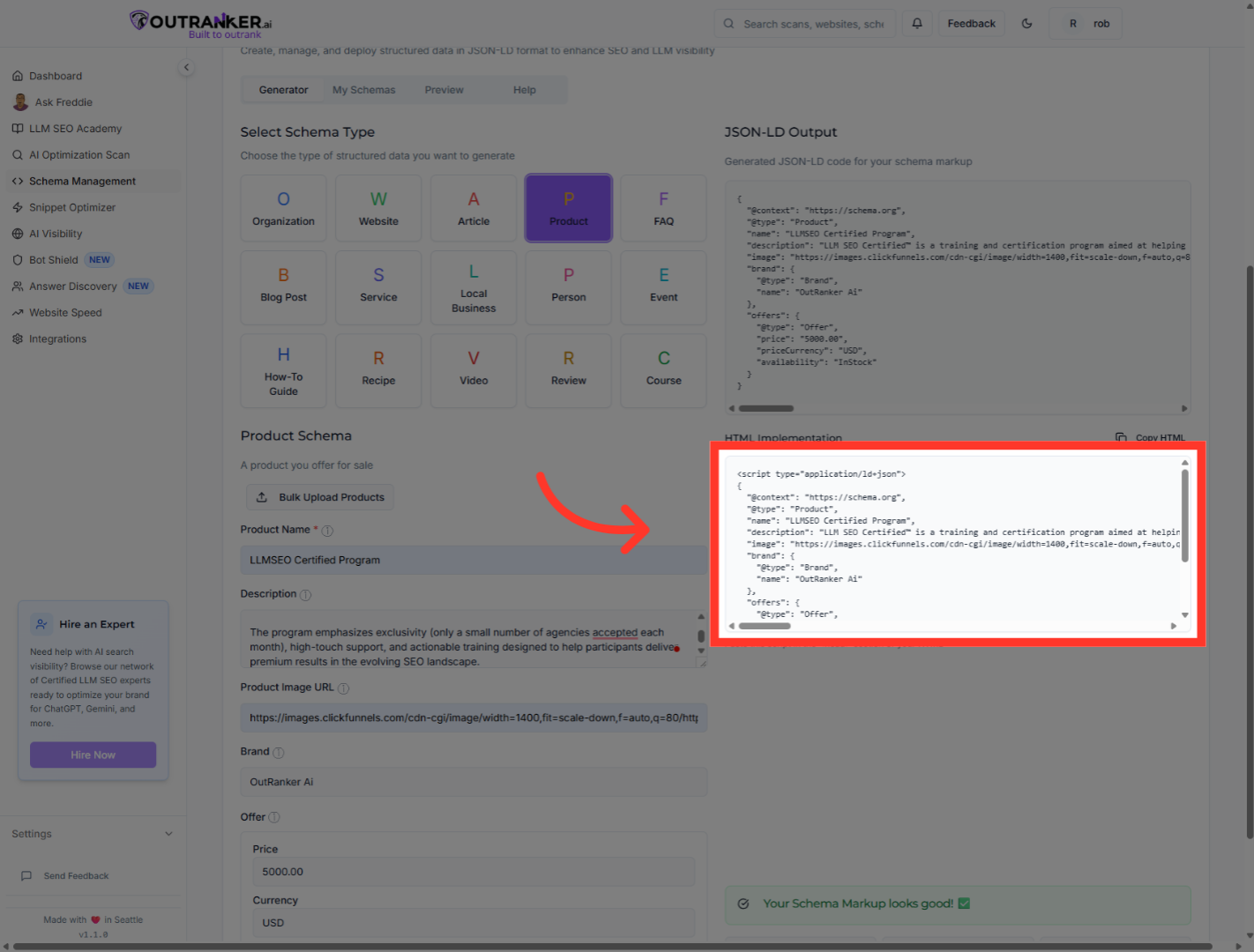The height and width of the screenshot is (952, 1254).
Task: Click Bulk Upload Products button
Action: (320, 497)
